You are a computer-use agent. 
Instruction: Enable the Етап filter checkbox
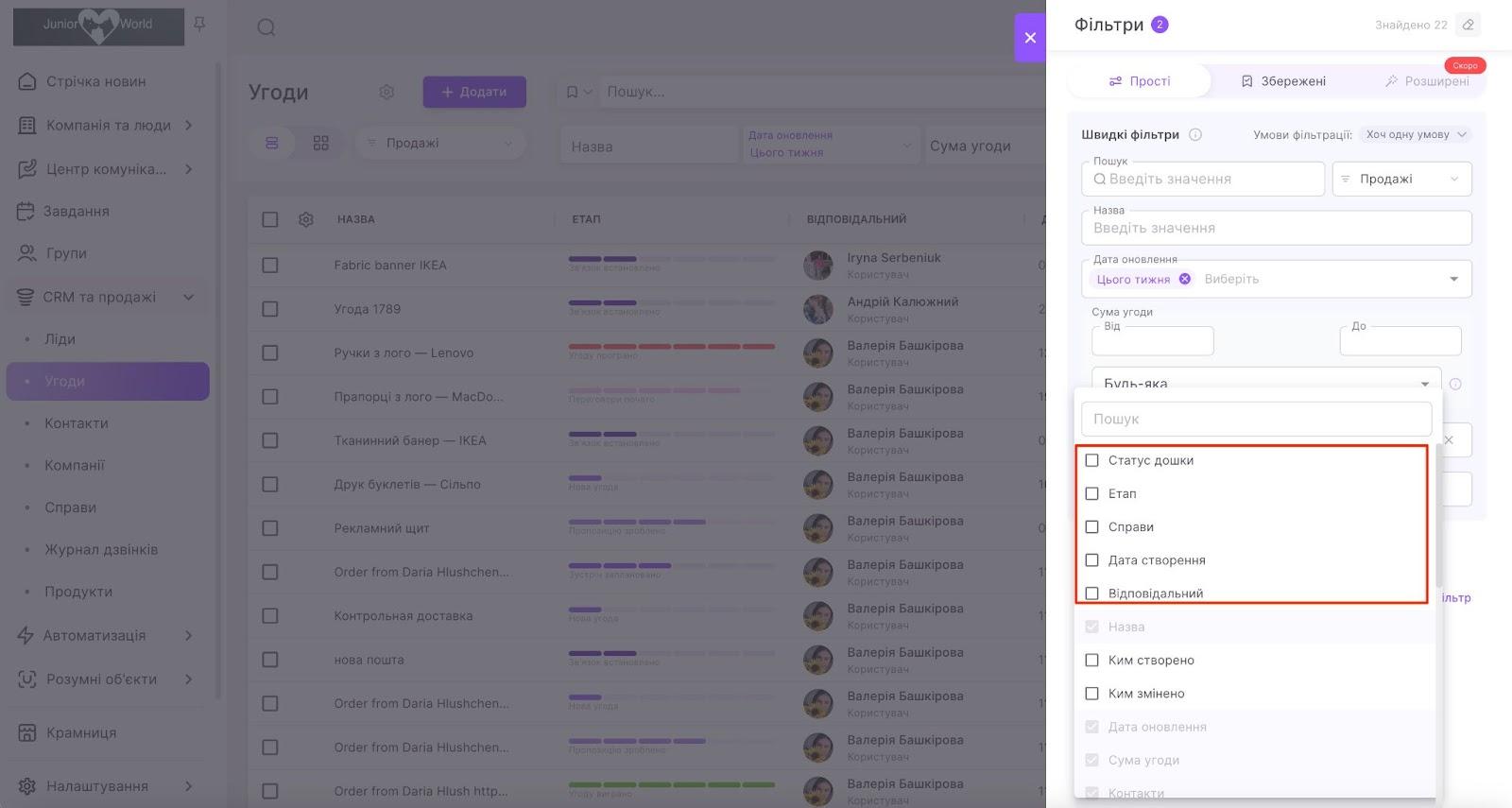pos(1092,493)
